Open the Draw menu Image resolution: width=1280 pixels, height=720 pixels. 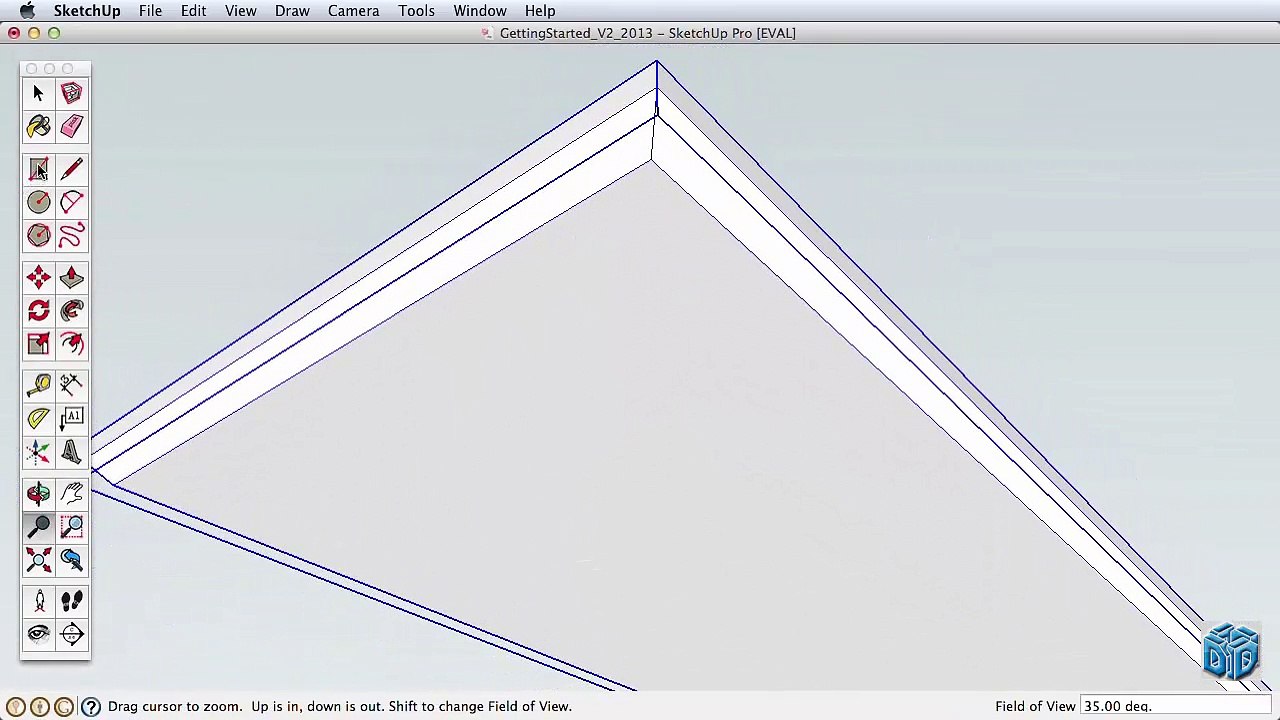(292, 11)
